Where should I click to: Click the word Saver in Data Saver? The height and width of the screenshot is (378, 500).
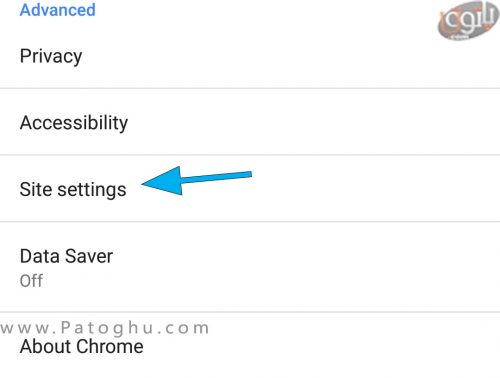pyautogui.click(x=89, y=256)
